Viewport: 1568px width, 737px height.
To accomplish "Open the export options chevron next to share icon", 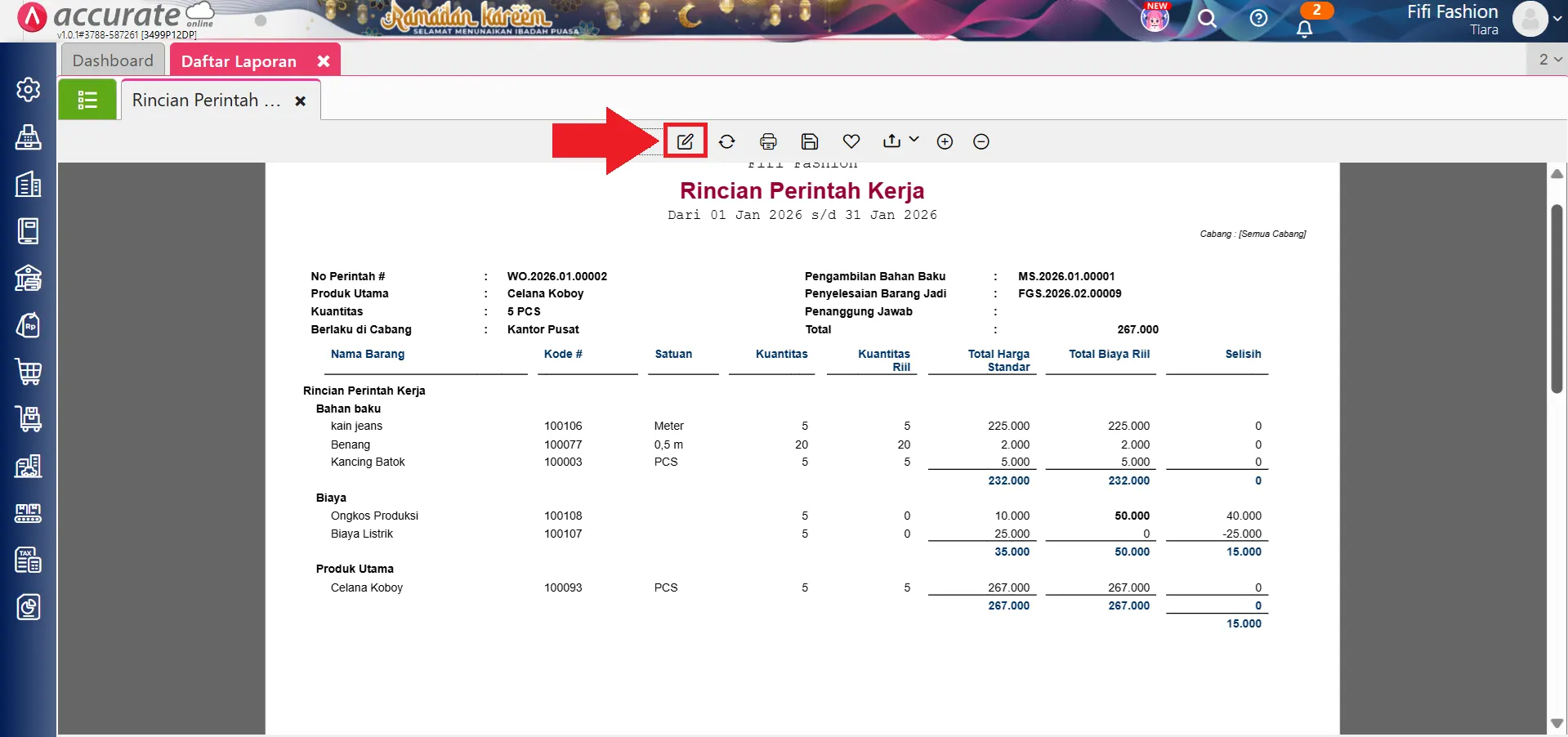I will coord(913,140).
